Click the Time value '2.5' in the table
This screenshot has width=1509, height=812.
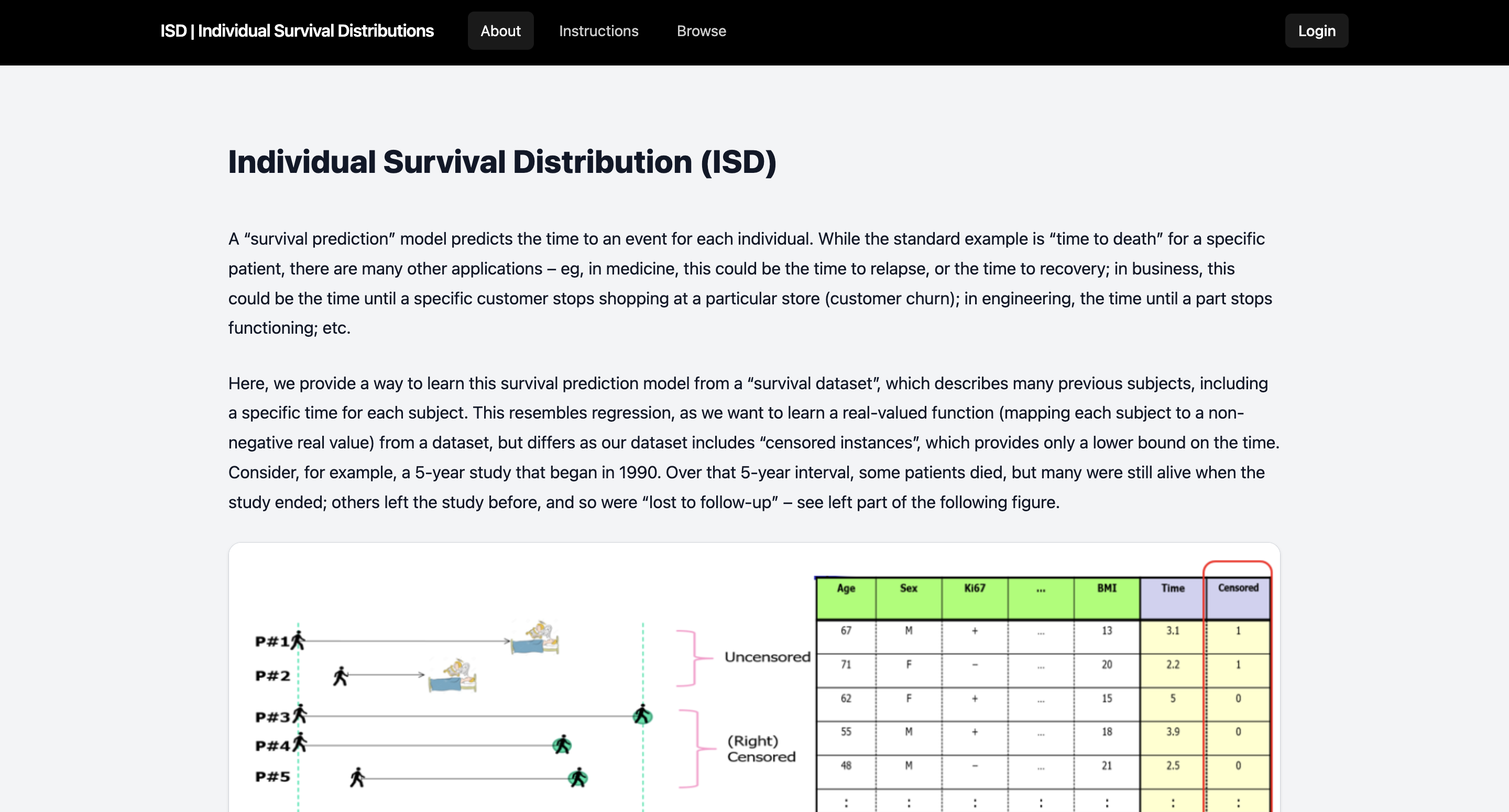click(1173, 765)
